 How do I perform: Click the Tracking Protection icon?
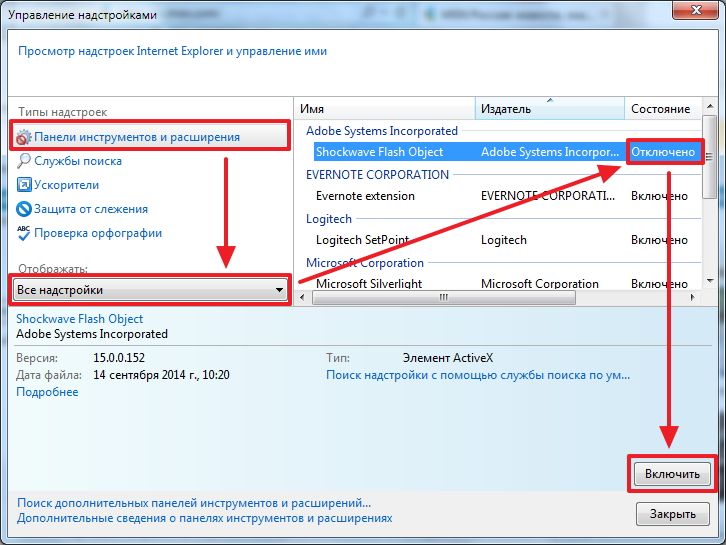[x=24, y=209]
